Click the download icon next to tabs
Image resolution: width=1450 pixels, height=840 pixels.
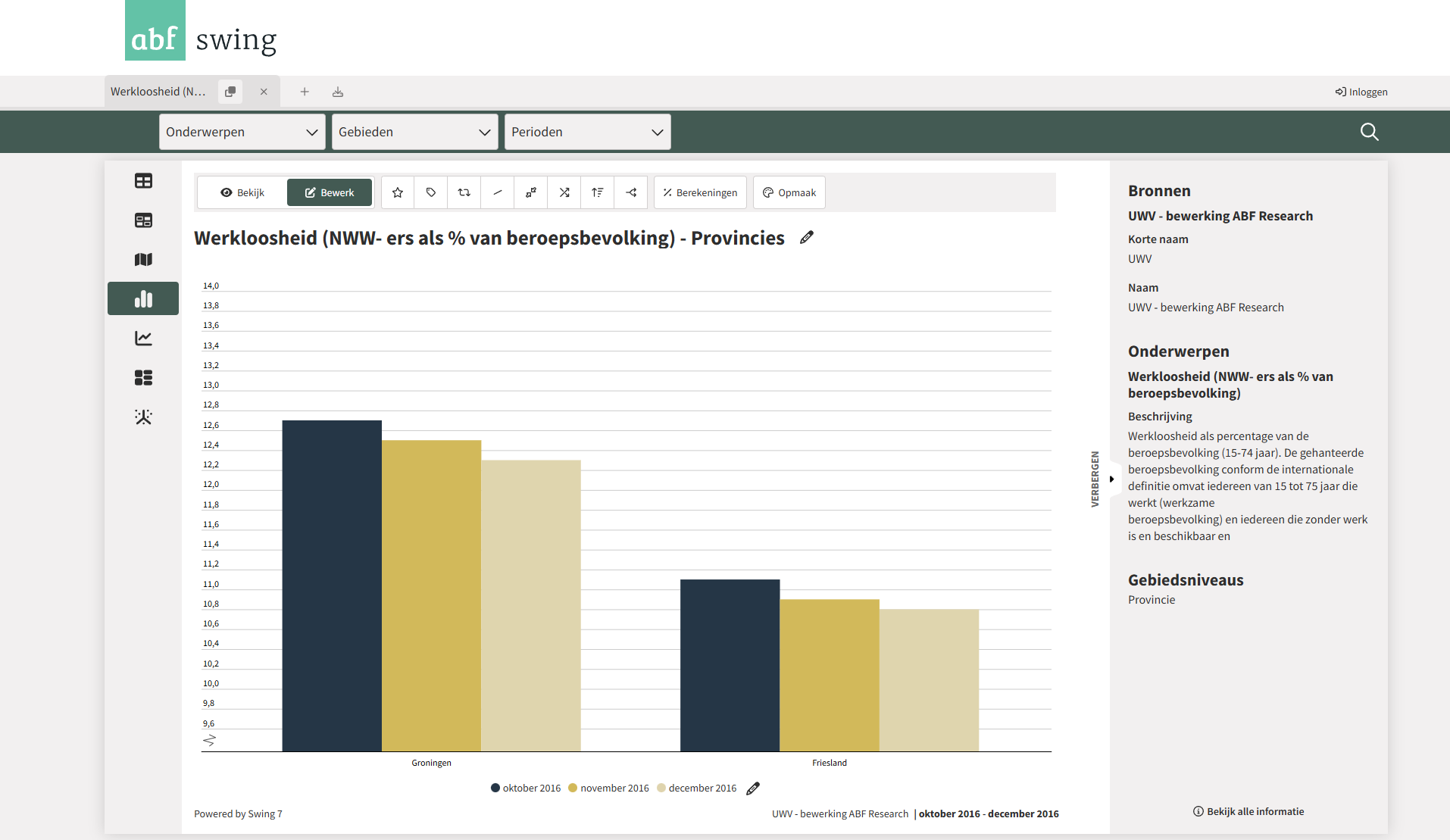coord(338,92)
